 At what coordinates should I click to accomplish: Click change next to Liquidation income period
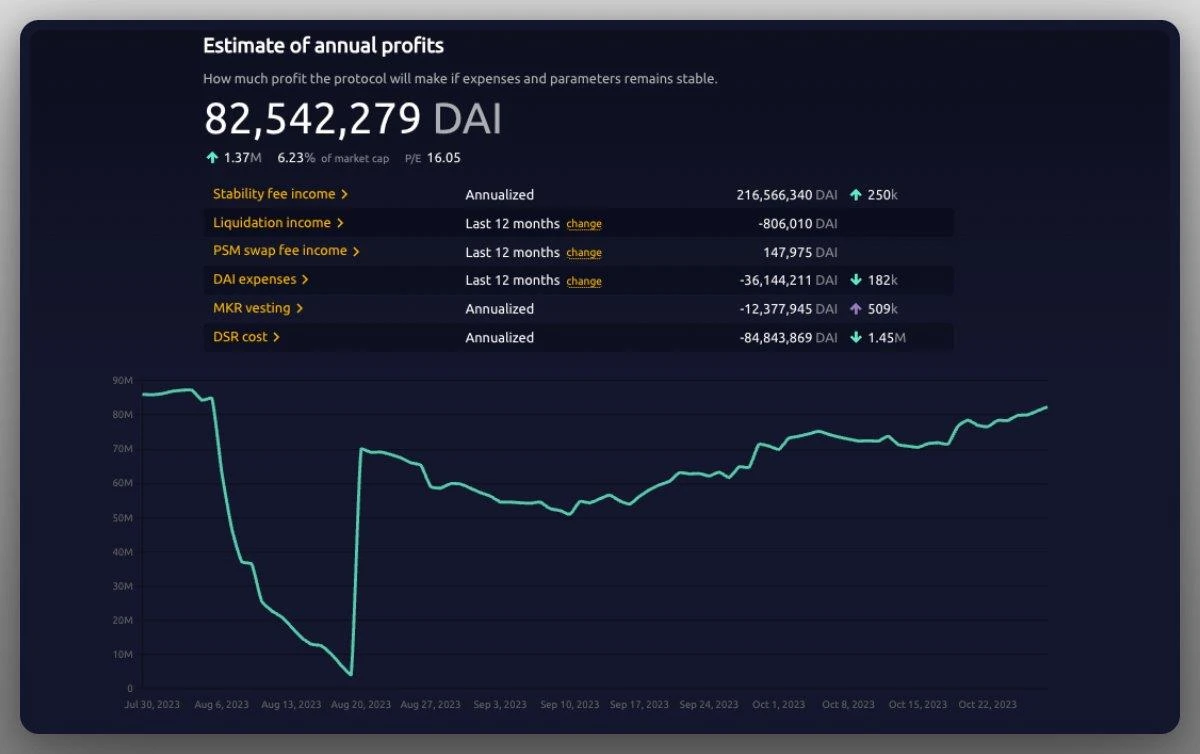point(584,224)
